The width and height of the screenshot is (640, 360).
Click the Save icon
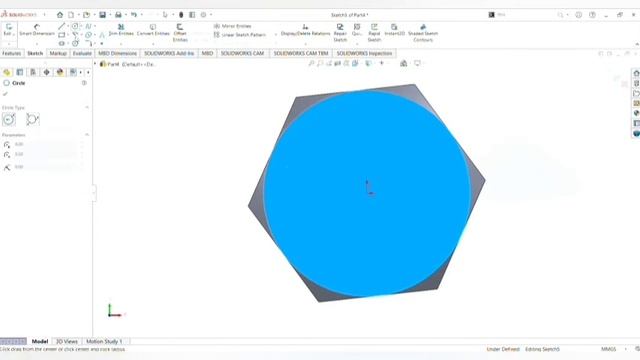click(102, 15)
